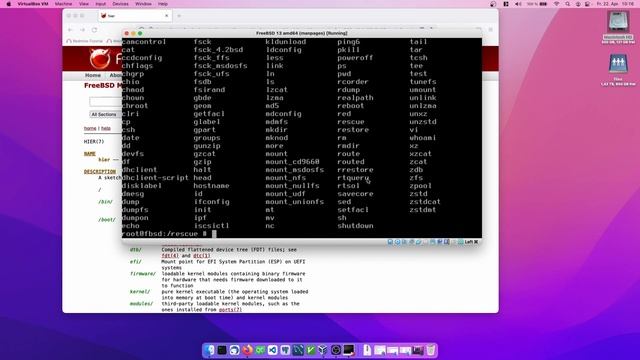Click Home in FreeBSD site navigation

click(x=93, y=75)
